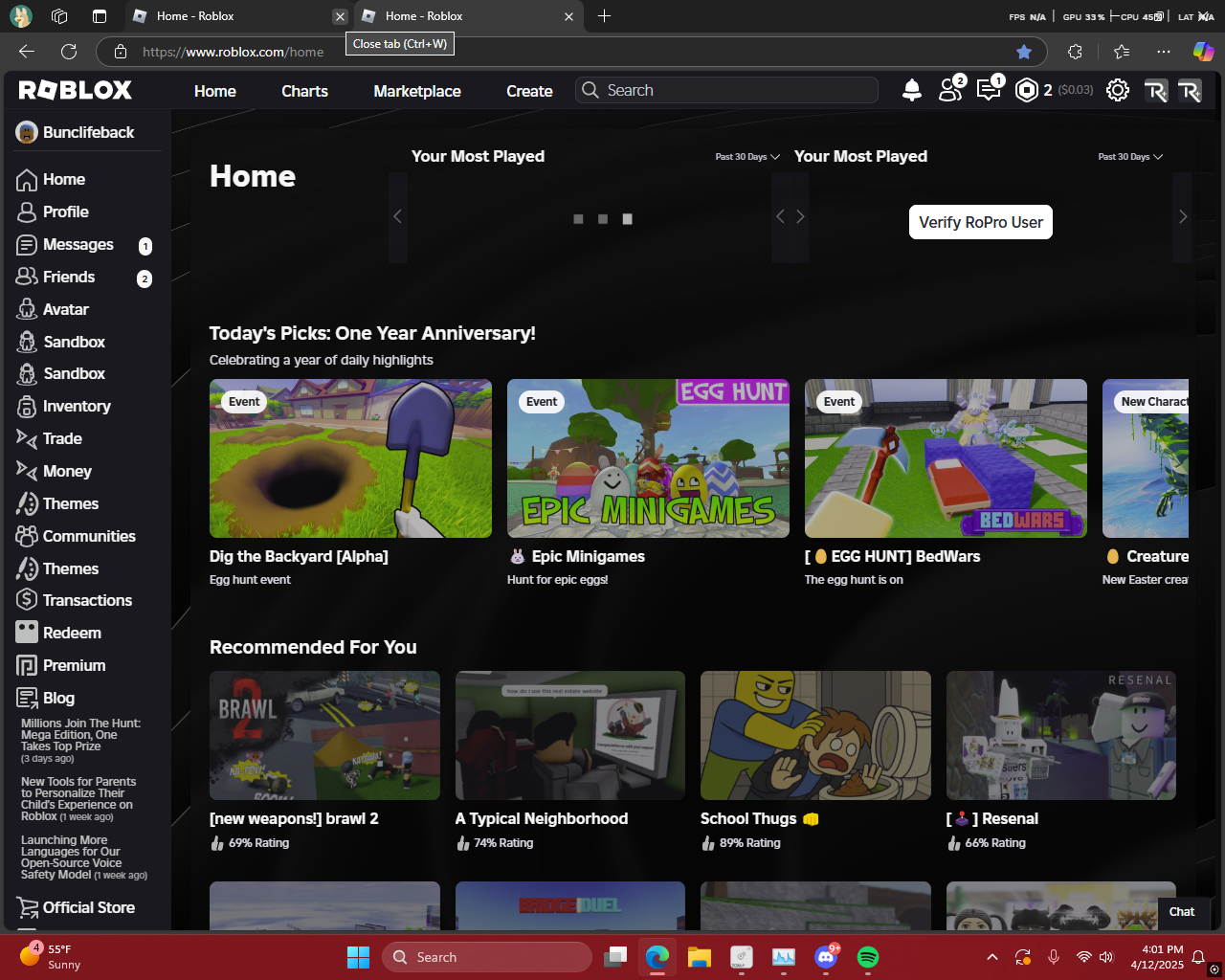1225x980 pixels.
Task: Open the [EGG HUNT] BedWars thumbnail
Action: click(946, 458)
